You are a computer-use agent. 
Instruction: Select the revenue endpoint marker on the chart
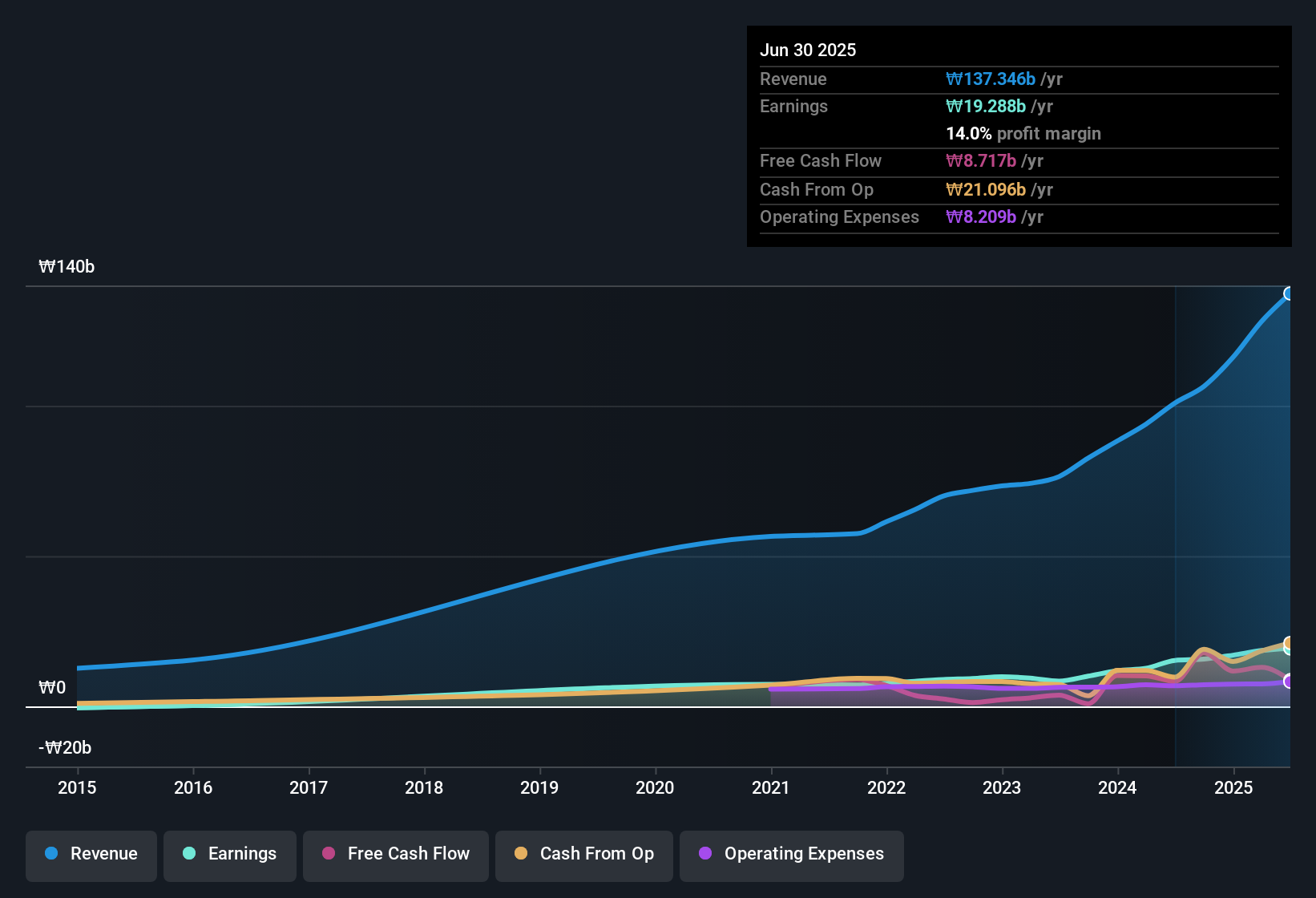(1289, 294)
